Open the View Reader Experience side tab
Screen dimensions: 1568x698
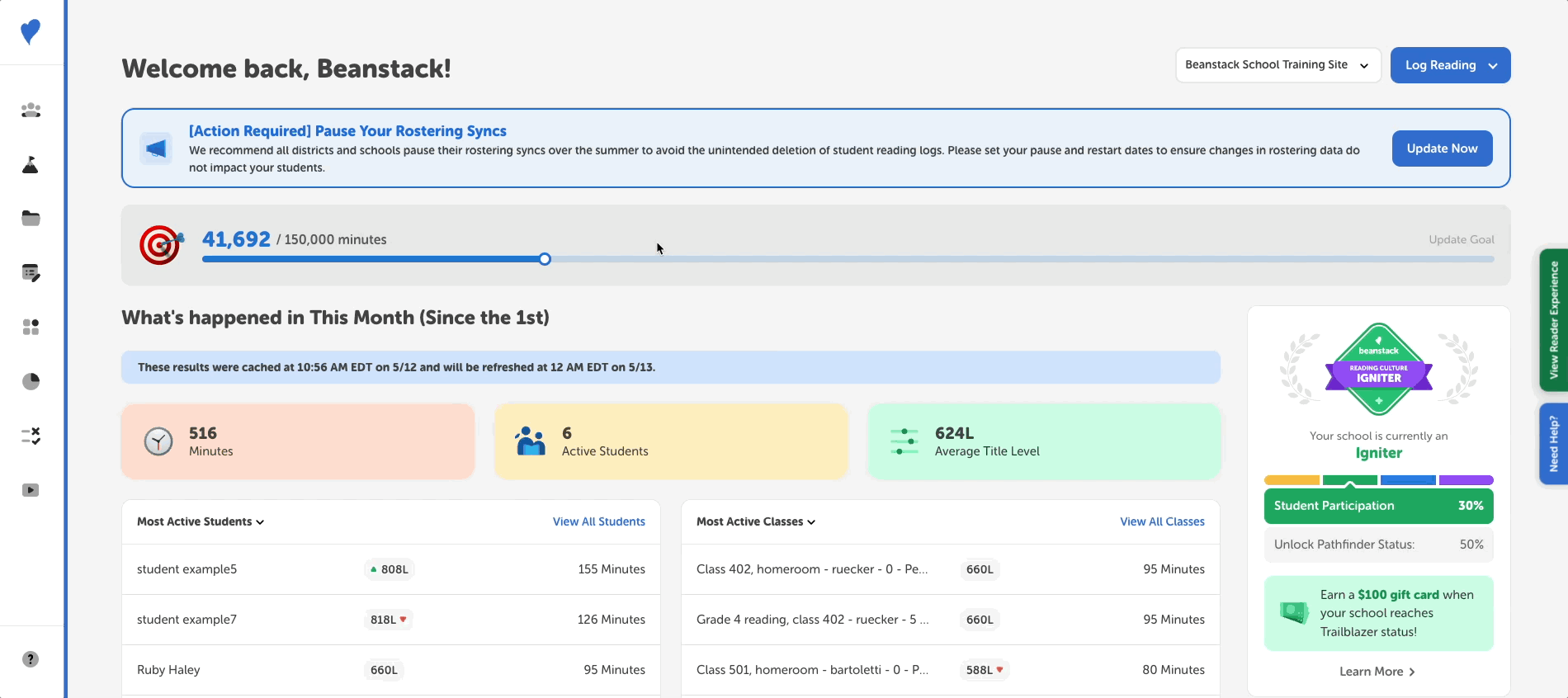(1554, 320)
